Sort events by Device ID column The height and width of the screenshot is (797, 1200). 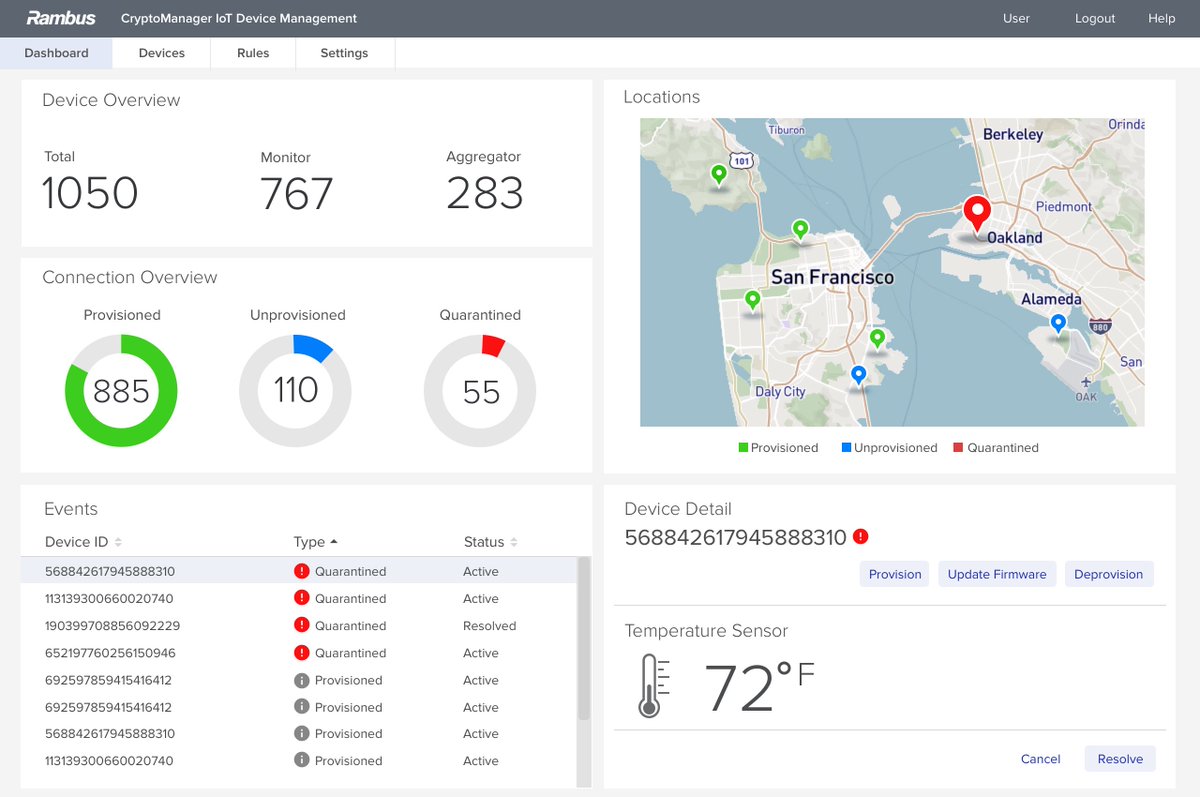click(84, 542)
